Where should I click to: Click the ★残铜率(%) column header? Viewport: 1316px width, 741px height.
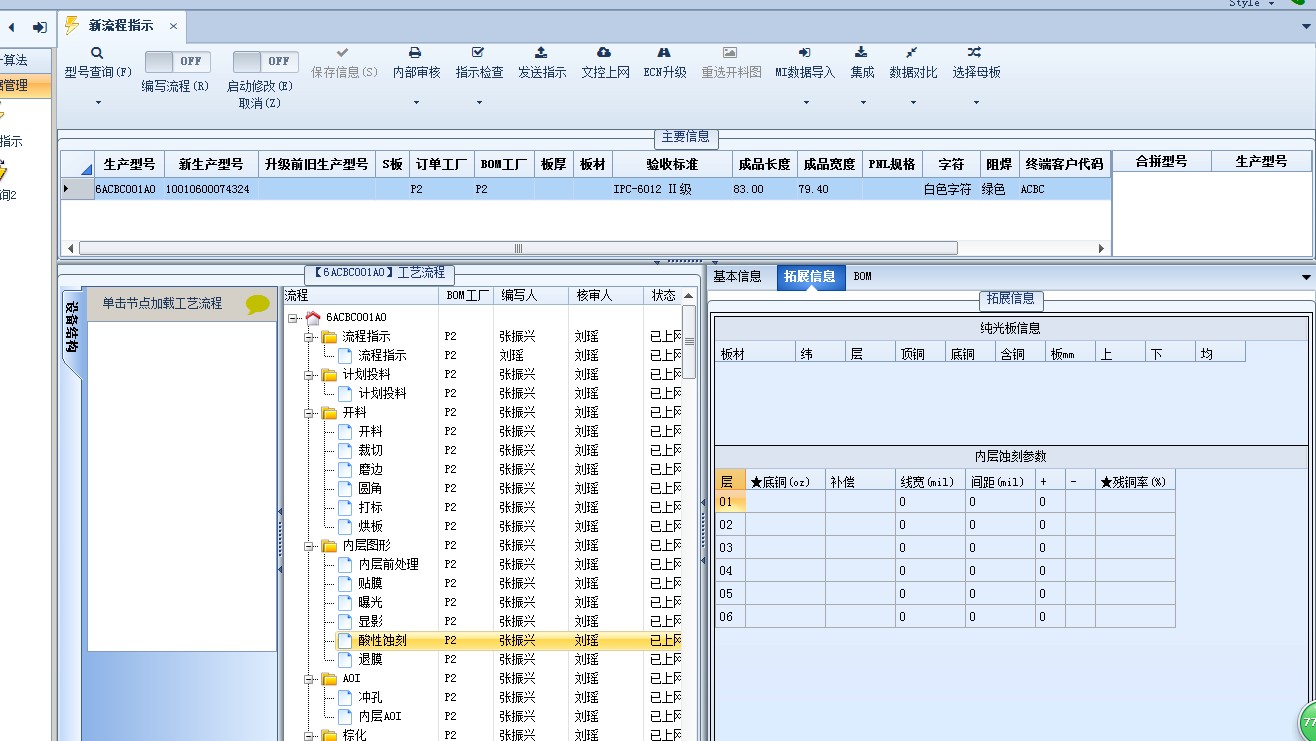click(x=1135, y=482)
